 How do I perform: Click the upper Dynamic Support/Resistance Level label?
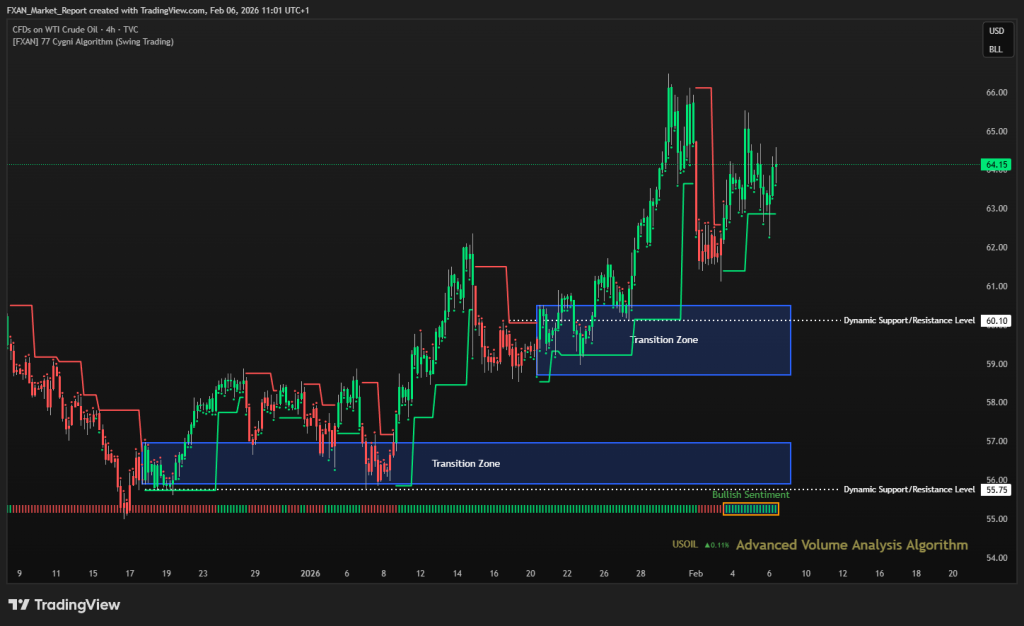pyautogui.click(x=909, y=321)
